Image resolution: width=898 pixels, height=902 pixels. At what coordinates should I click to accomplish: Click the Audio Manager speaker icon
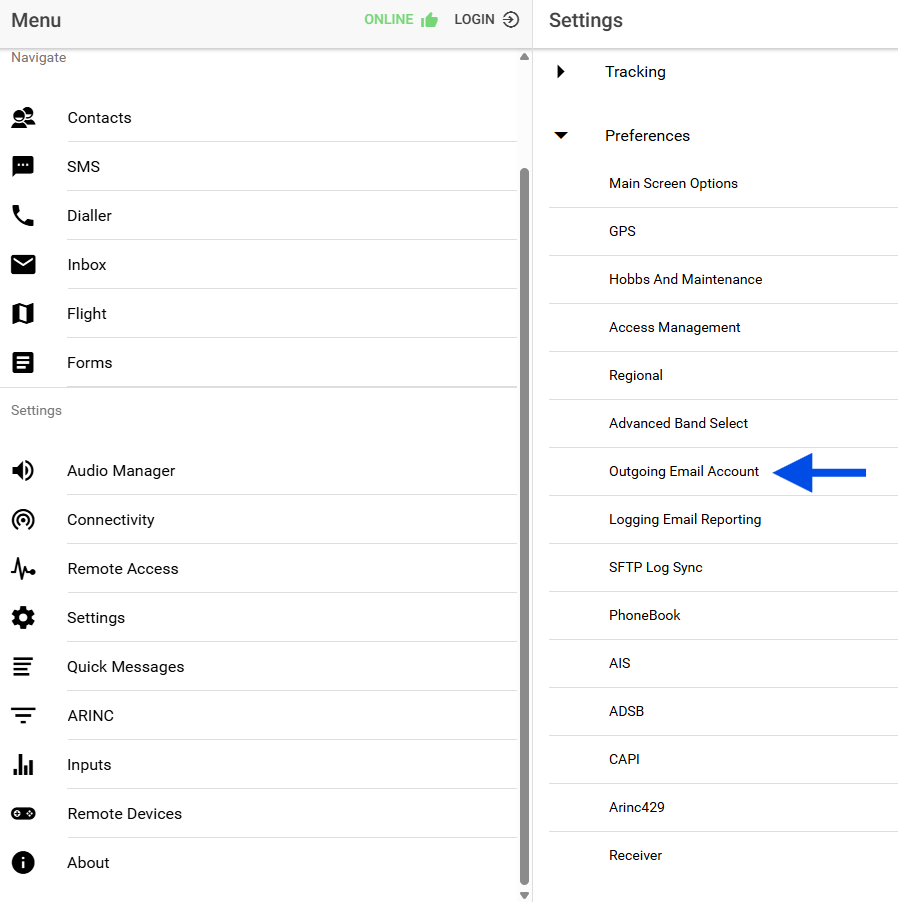[x=23, y=471]
